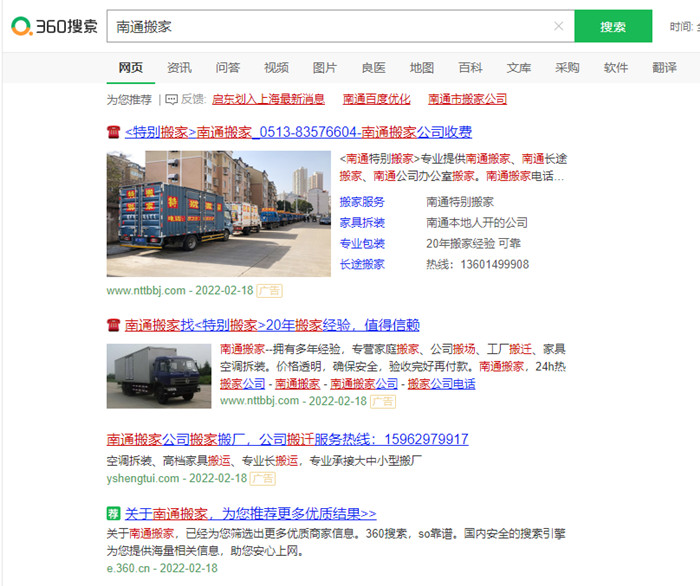Open the 采购 tab
Image resolution: width=700 pixels, height=586 pixels.
click(x=567, y=68)
